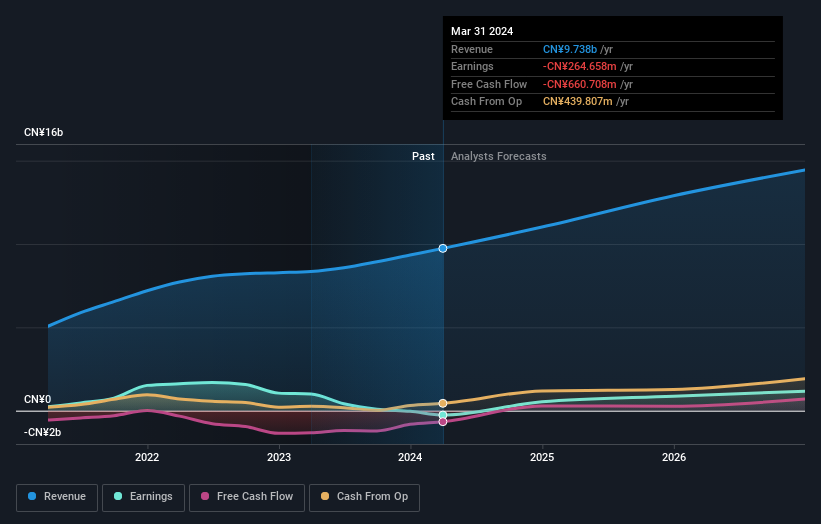Toggle the Earnings legend button
The width and height of the screenshot is (821, 524).
point(143,497)
